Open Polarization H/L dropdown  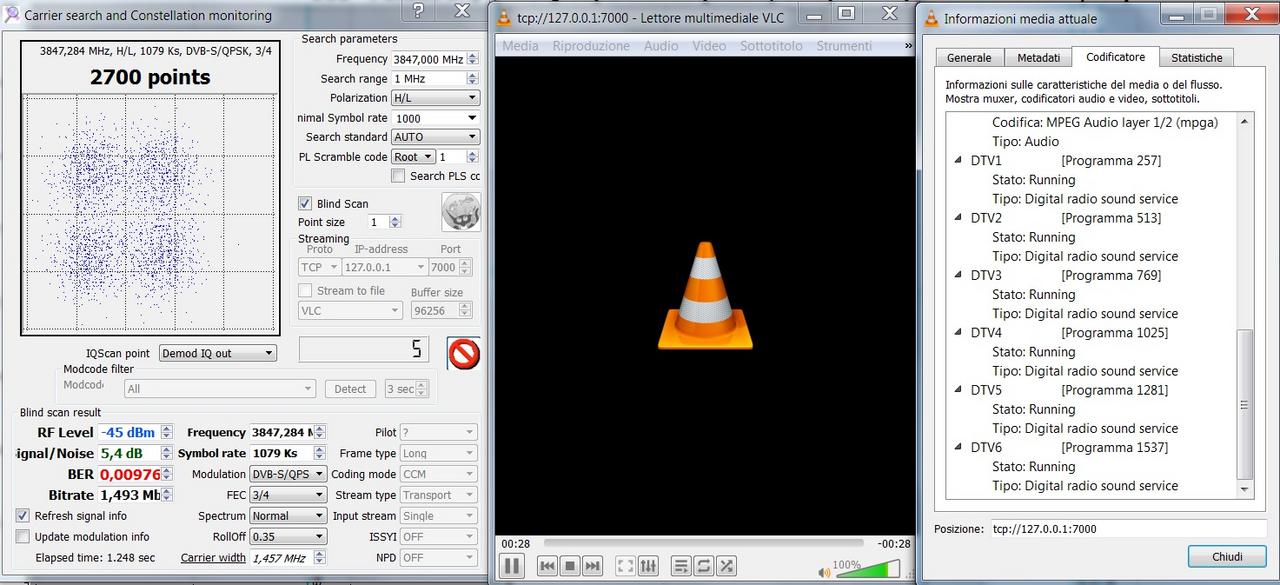coord(435,98)
